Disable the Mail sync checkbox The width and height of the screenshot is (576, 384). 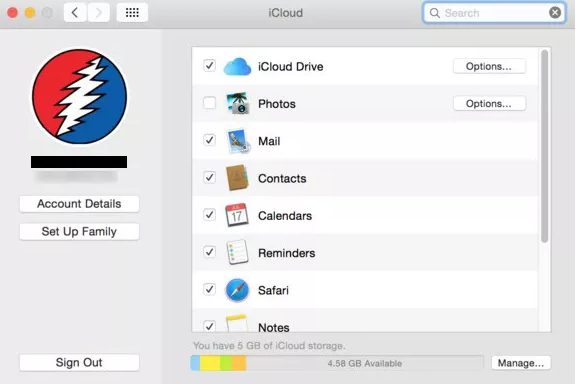click(209, 140)
